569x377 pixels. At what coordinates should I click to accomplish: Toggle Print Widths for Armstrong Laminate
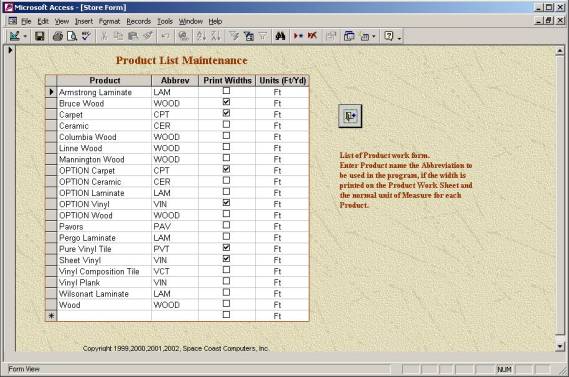coord(226,91)
